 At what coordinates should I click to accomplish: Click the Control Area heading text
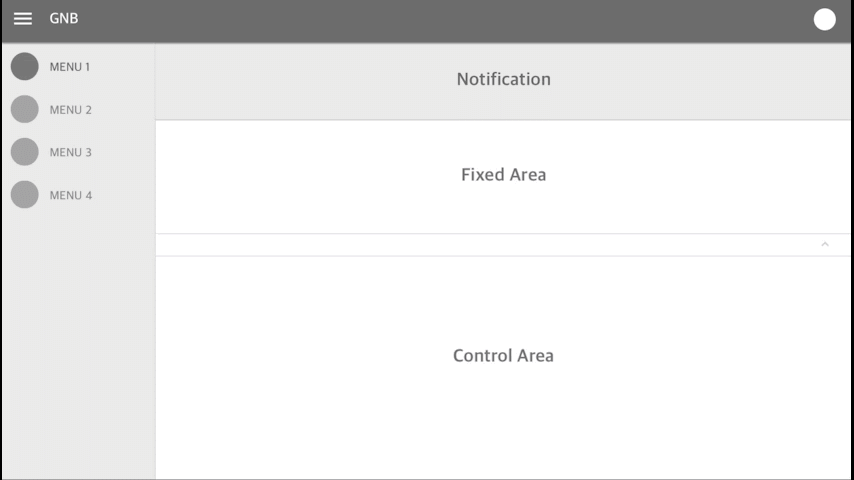coord(503,356)
